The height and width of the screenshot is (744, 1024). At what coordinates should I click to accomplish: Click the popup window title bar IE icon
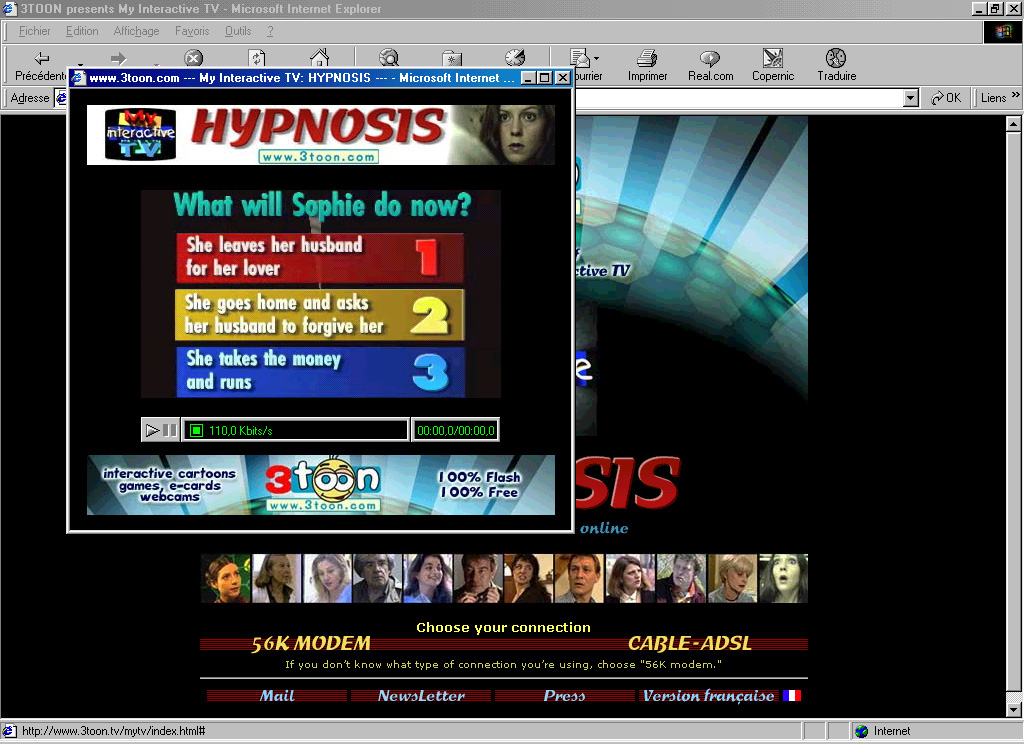coord(78,78)
